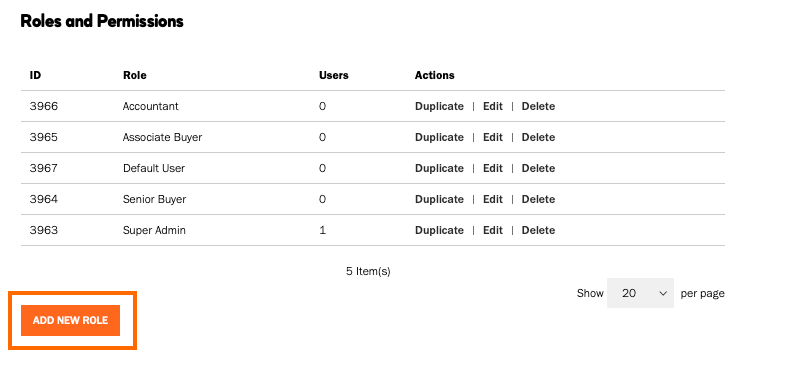Select the Users column header
802x372 pixels.
coord(333,75)
